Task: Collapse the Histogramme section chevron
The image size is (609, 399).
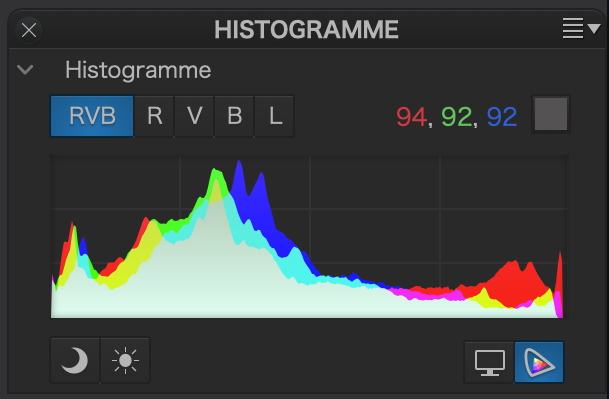Action: tap(25, 70)
